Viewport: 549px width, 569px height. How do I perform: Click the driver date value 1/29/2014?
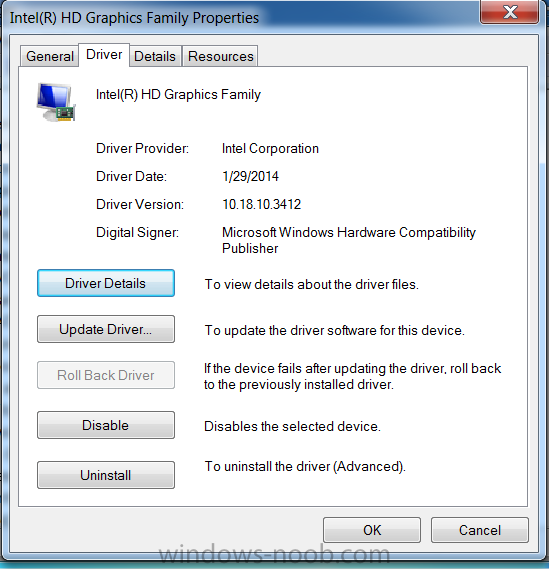(250, 176)
